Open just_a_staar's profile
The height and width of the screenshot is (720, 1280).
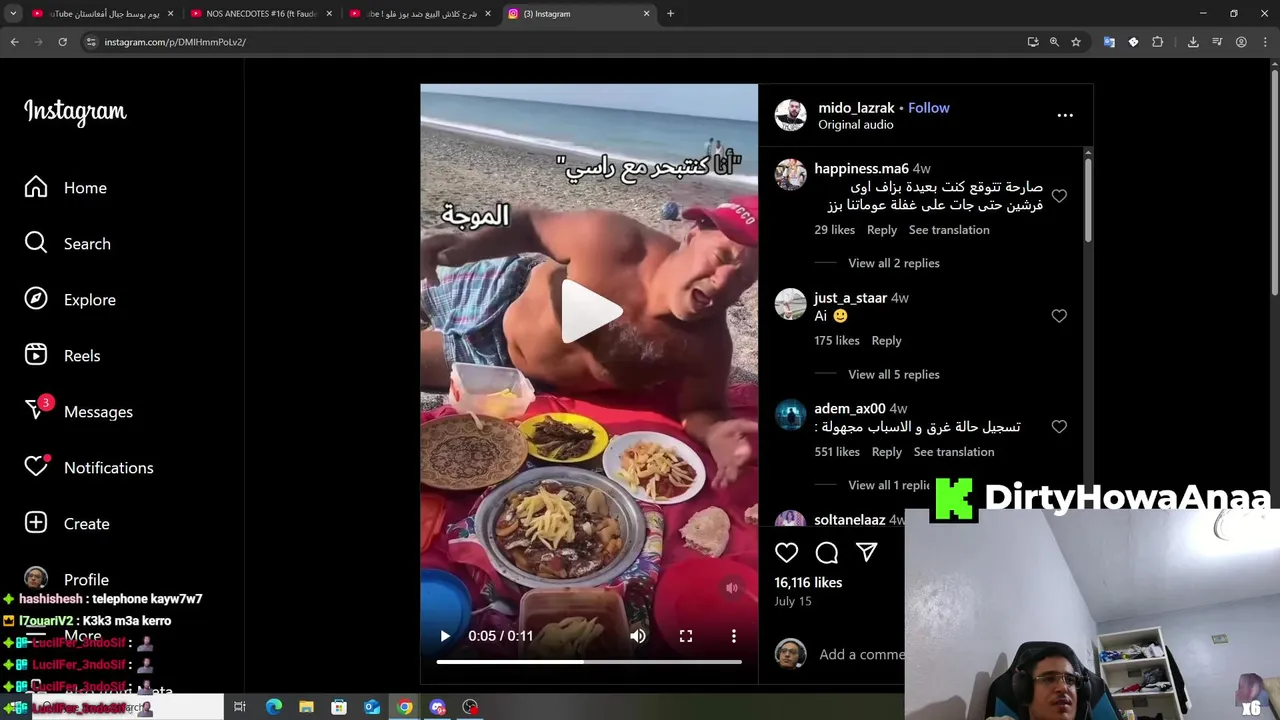851,298
